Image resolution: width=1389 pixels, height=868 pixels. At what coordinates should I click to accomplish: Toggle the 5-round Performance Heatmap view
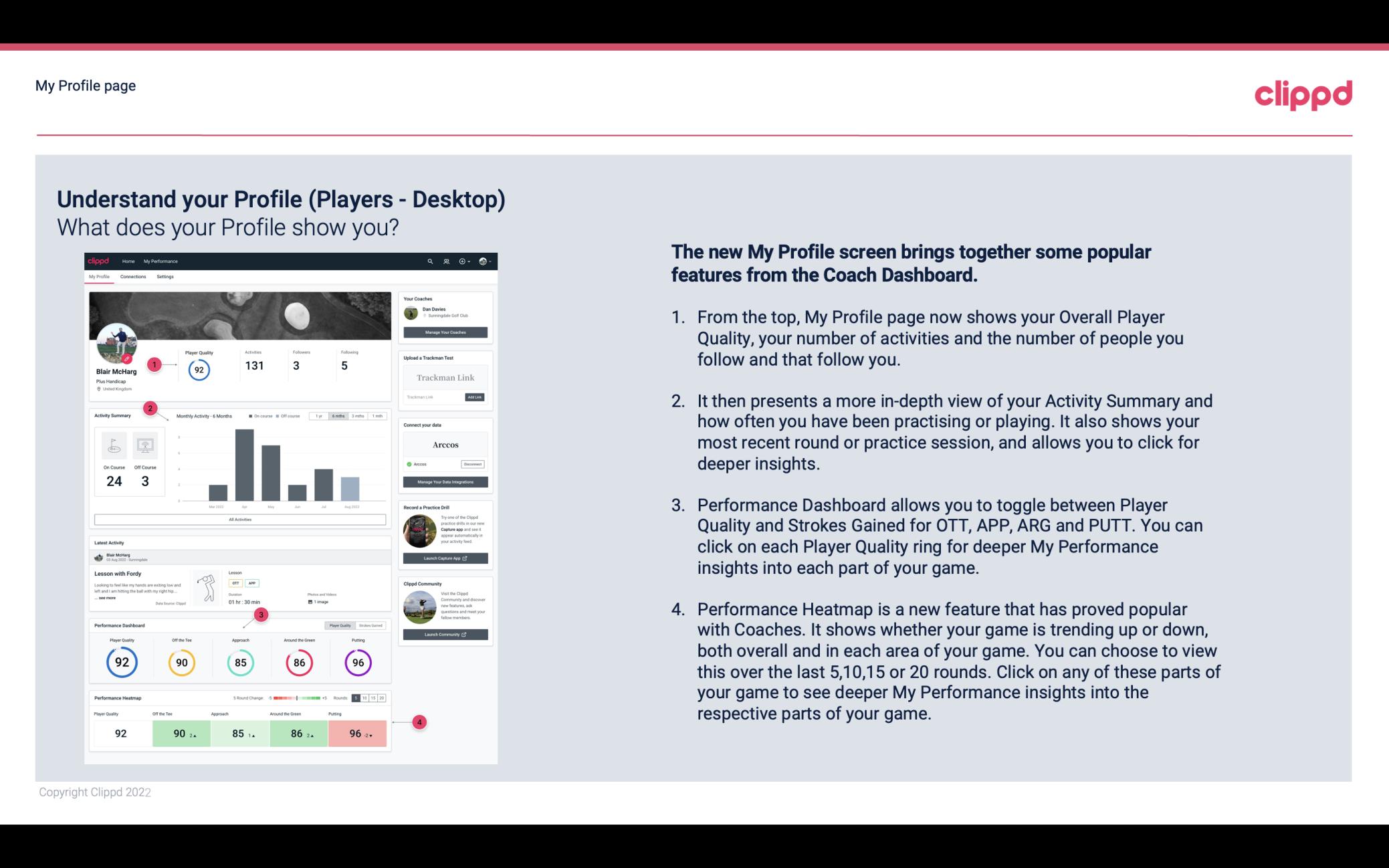tap(357, 698)
